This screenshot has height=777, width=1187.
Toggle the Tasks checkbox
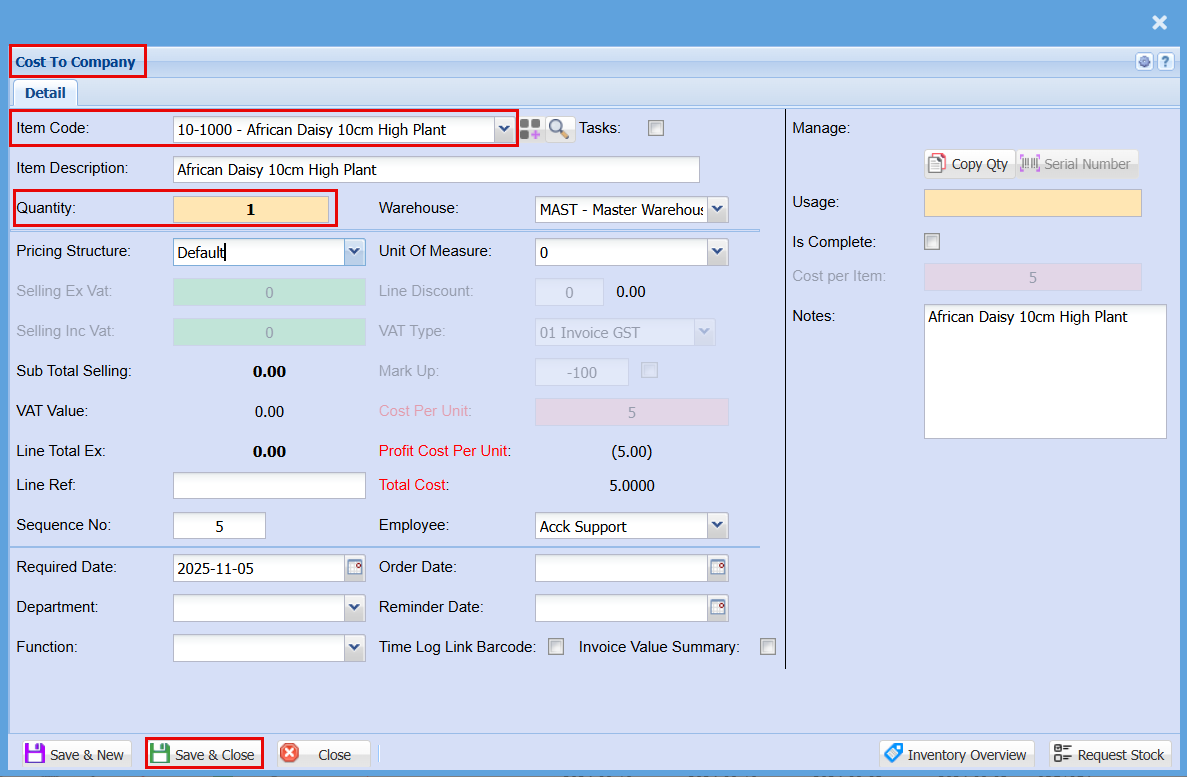click(x=656, y=128)
